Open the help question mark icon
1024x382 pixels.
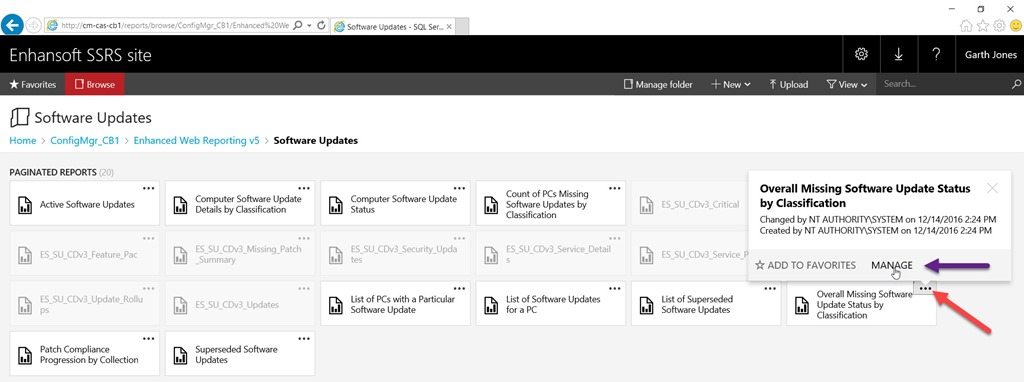(936, 54)
